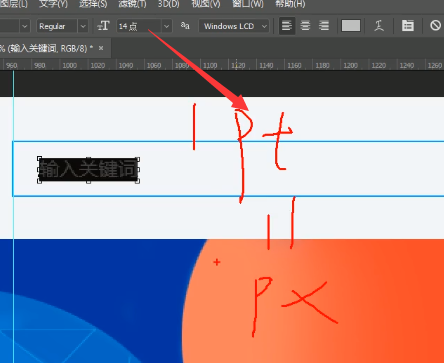444x363 pixels.
Task: Open the Windows LCD anti-aliasing dropdown
Action: tap(234, 26)
